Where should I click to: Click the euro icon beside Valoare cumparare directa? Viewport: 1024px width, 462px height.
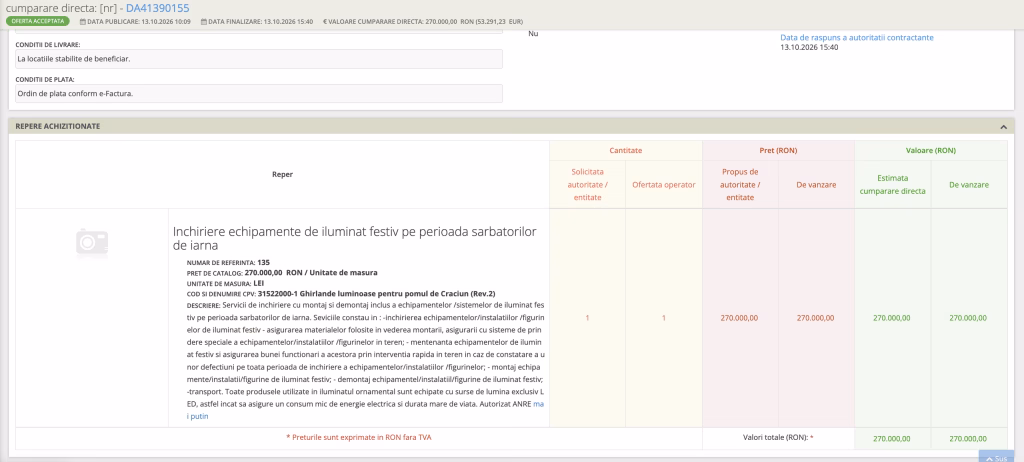click(x=325, y=22)
